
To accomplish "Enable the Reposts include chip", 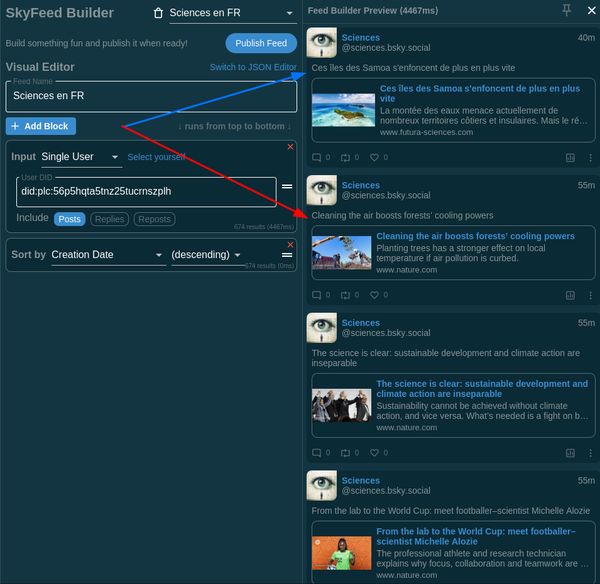I will [x=154, y=219].
